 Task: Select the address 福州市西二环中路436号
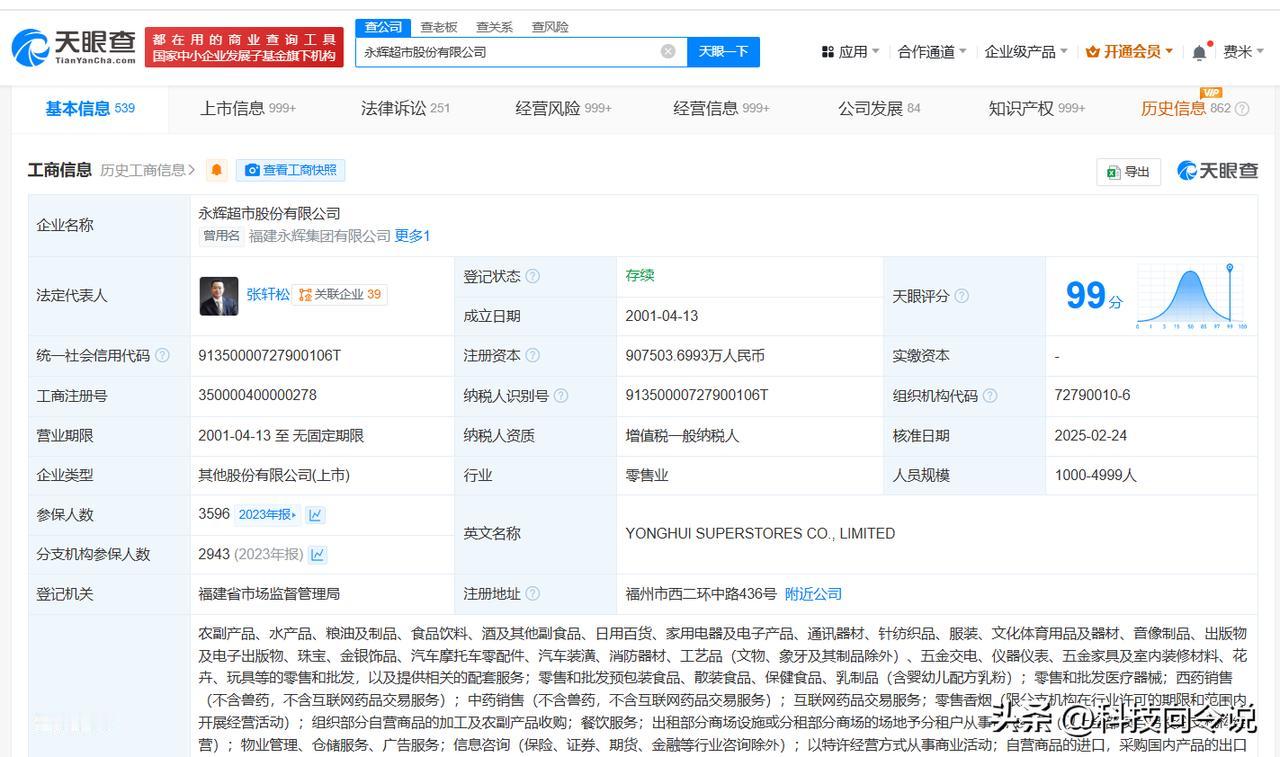[x=701, y=593]
